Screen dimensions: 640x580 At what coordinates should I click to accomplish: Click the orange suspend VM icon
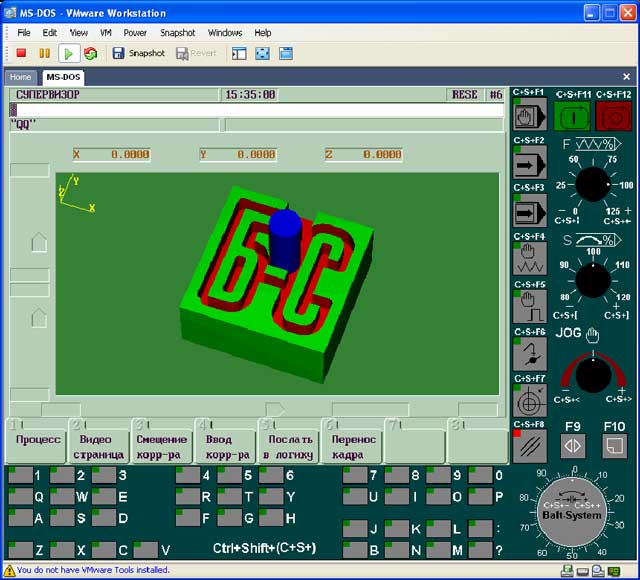point(44,53)
